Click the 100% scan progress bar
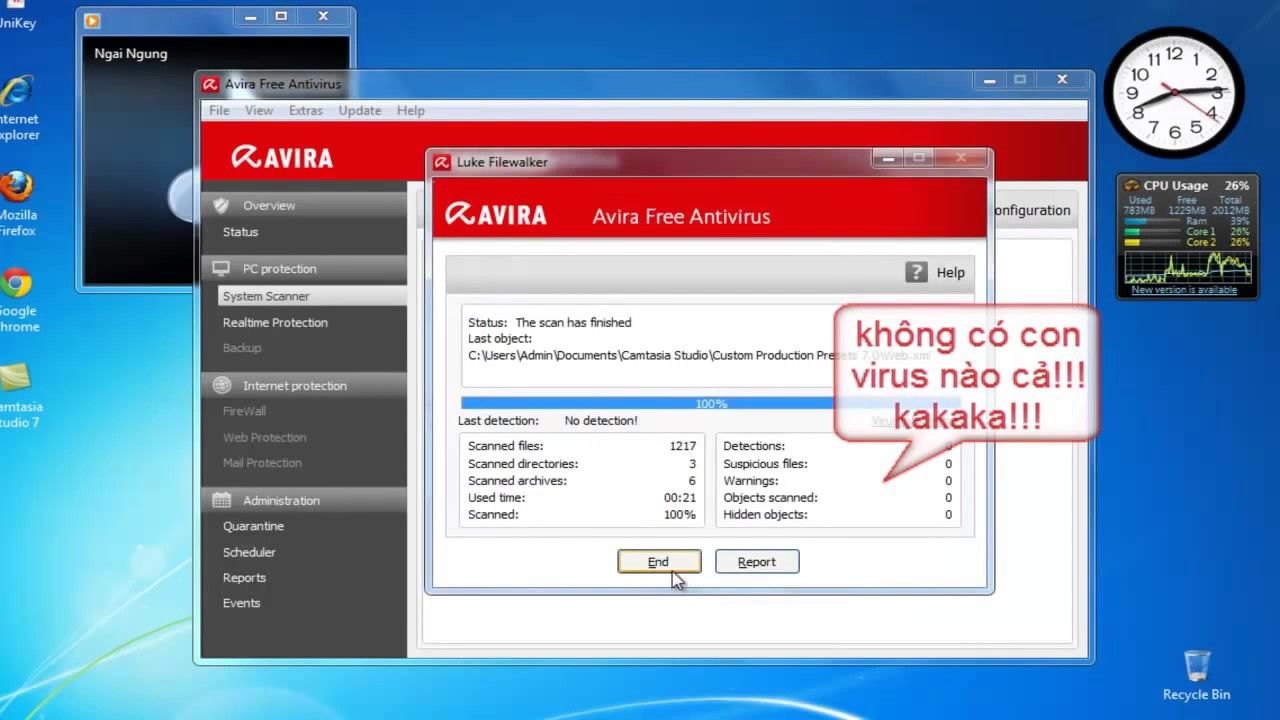The image size is (1280, 720). (x=710, y=404)
